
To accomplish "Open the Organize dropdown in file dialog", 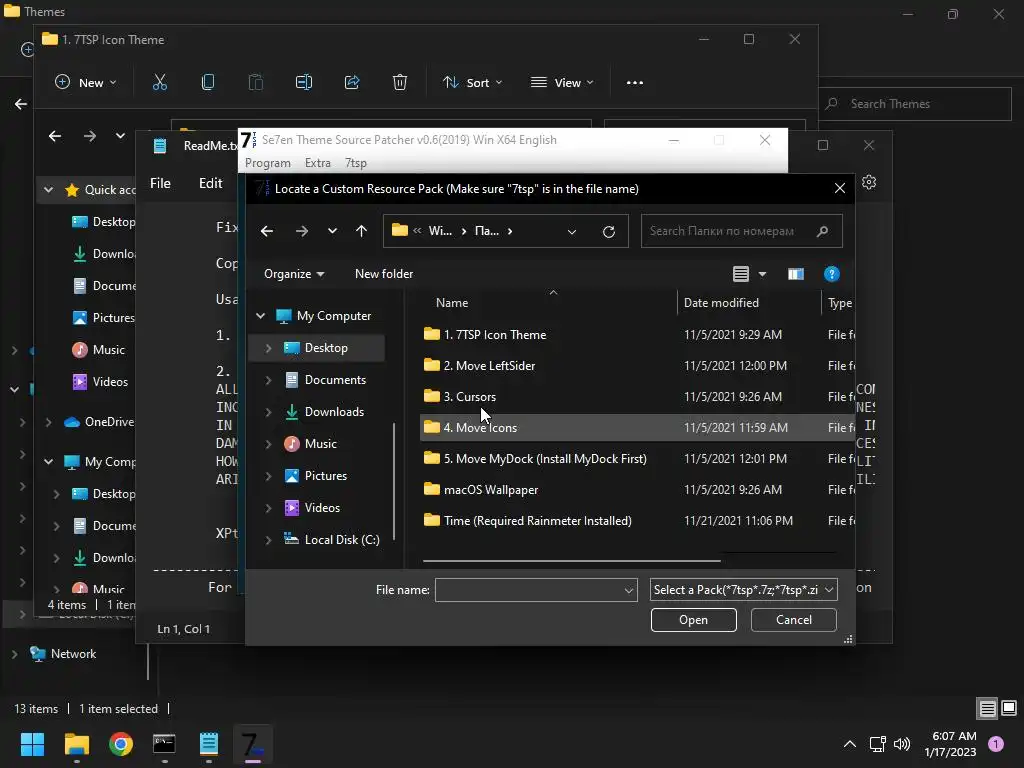I will click(294, 274).
